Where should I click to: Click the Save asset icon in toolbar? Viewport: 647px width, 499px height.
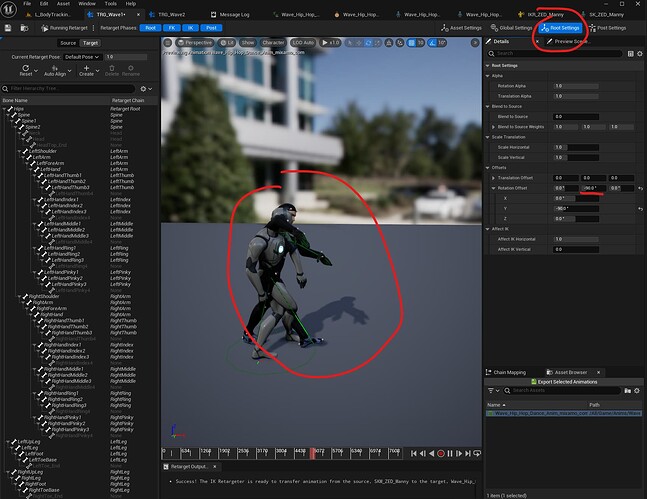click(9, 28)
